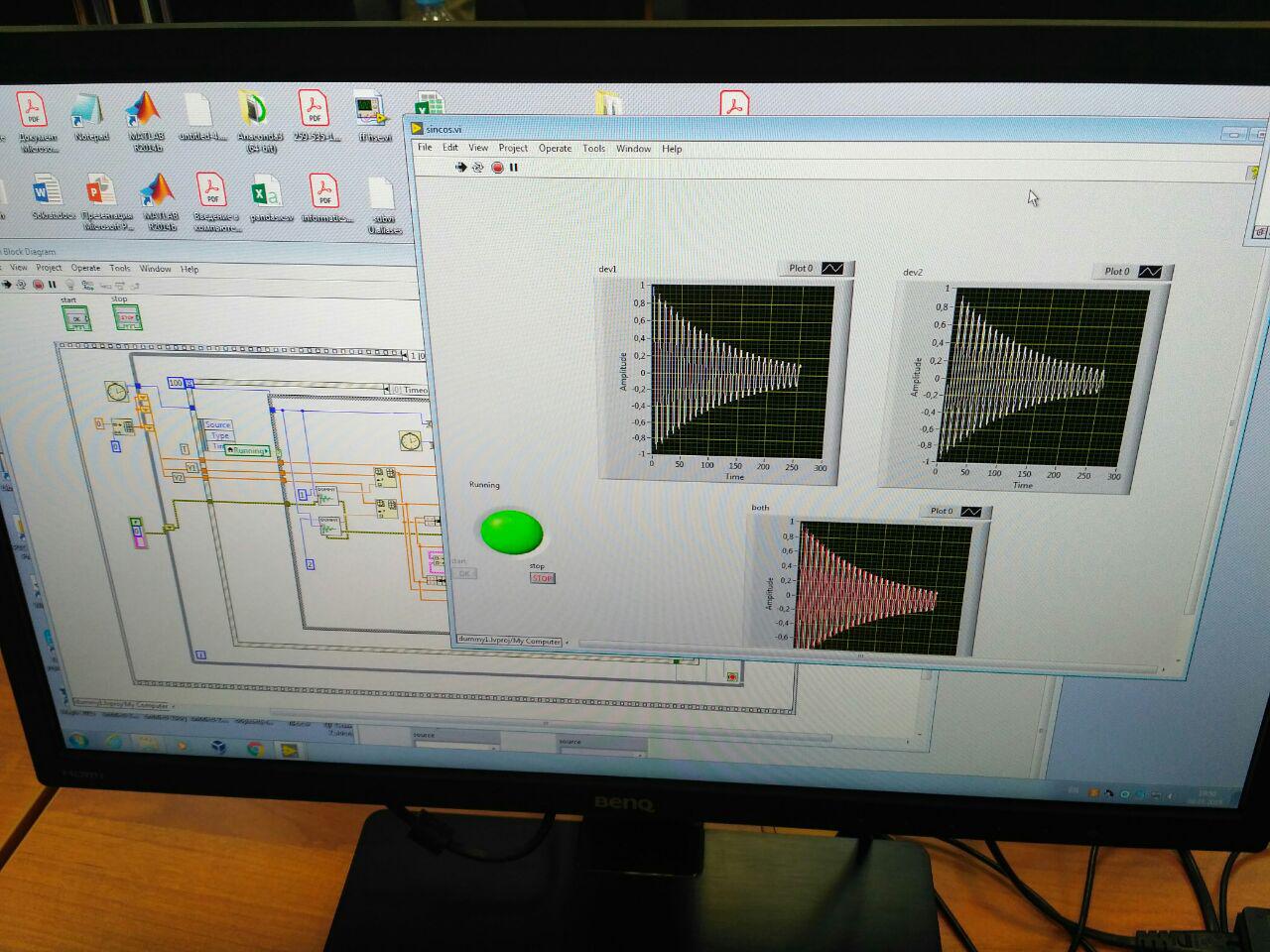Screen dimensions: 1270x952
Task: Click the Chrome icon in the taskbar
Action: pos(255,749)
